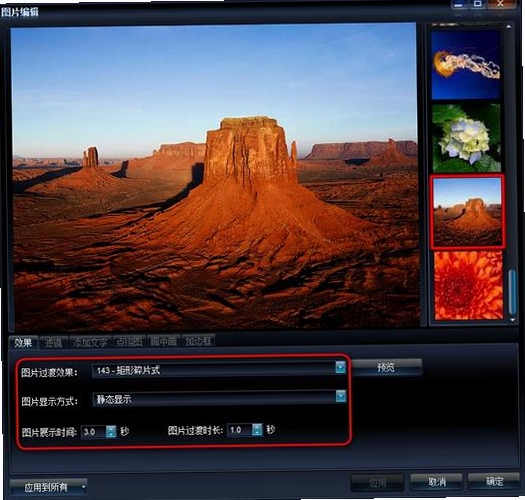The image size is (525, 500).
Task: Click the thumbnail list scroll-up arrow
Action: (x=509, y=25)
